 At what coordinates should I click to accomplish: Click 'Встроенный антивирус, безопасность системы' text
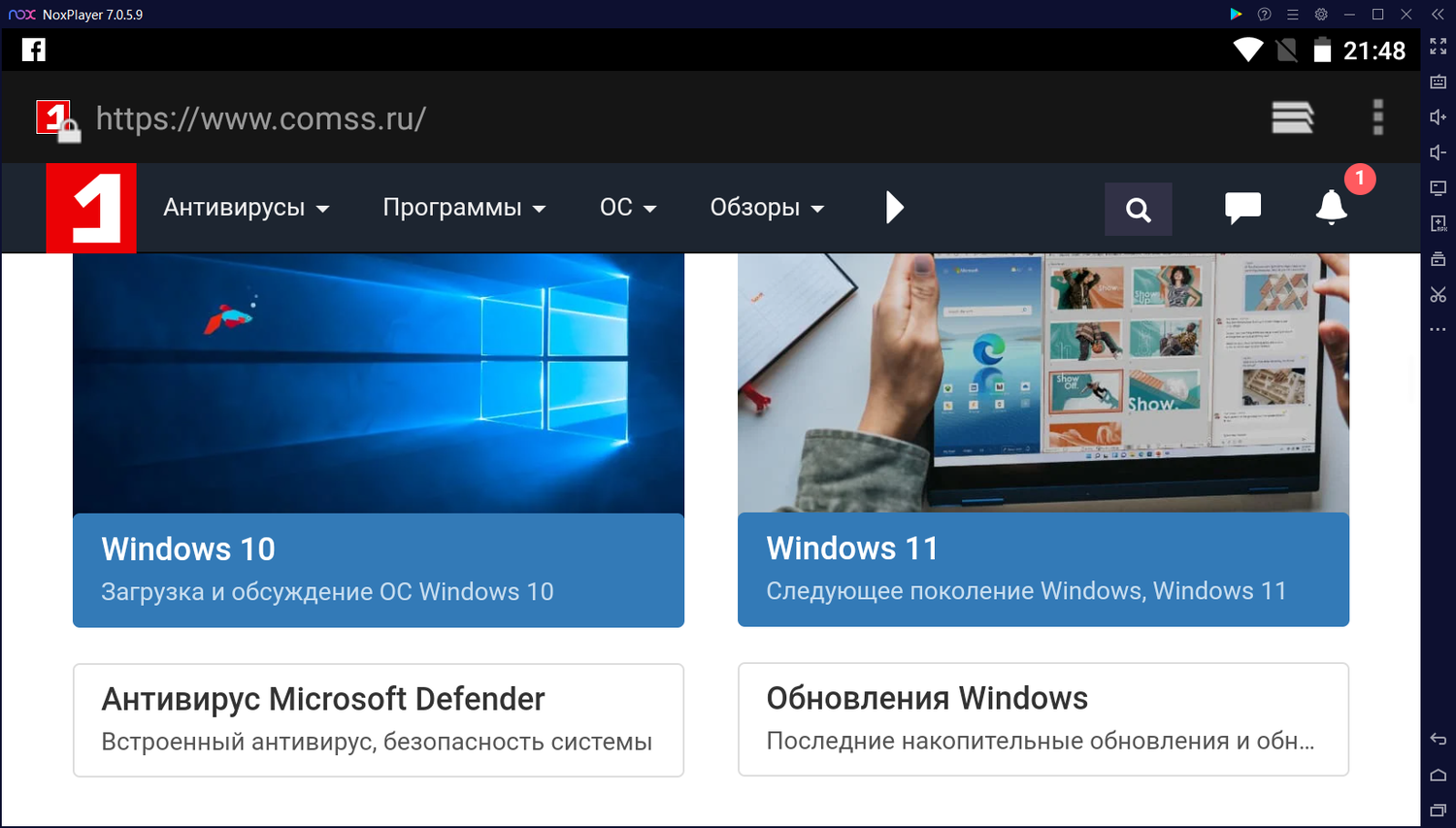click(x=377, y=742)
